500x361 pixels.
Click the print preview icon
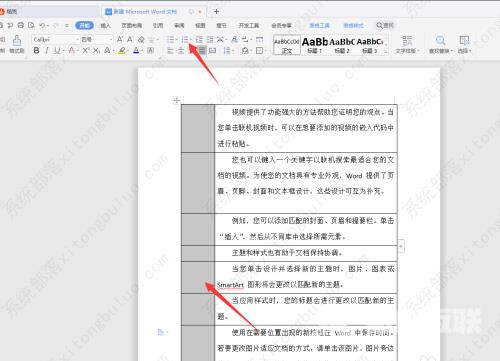[31, 25]
